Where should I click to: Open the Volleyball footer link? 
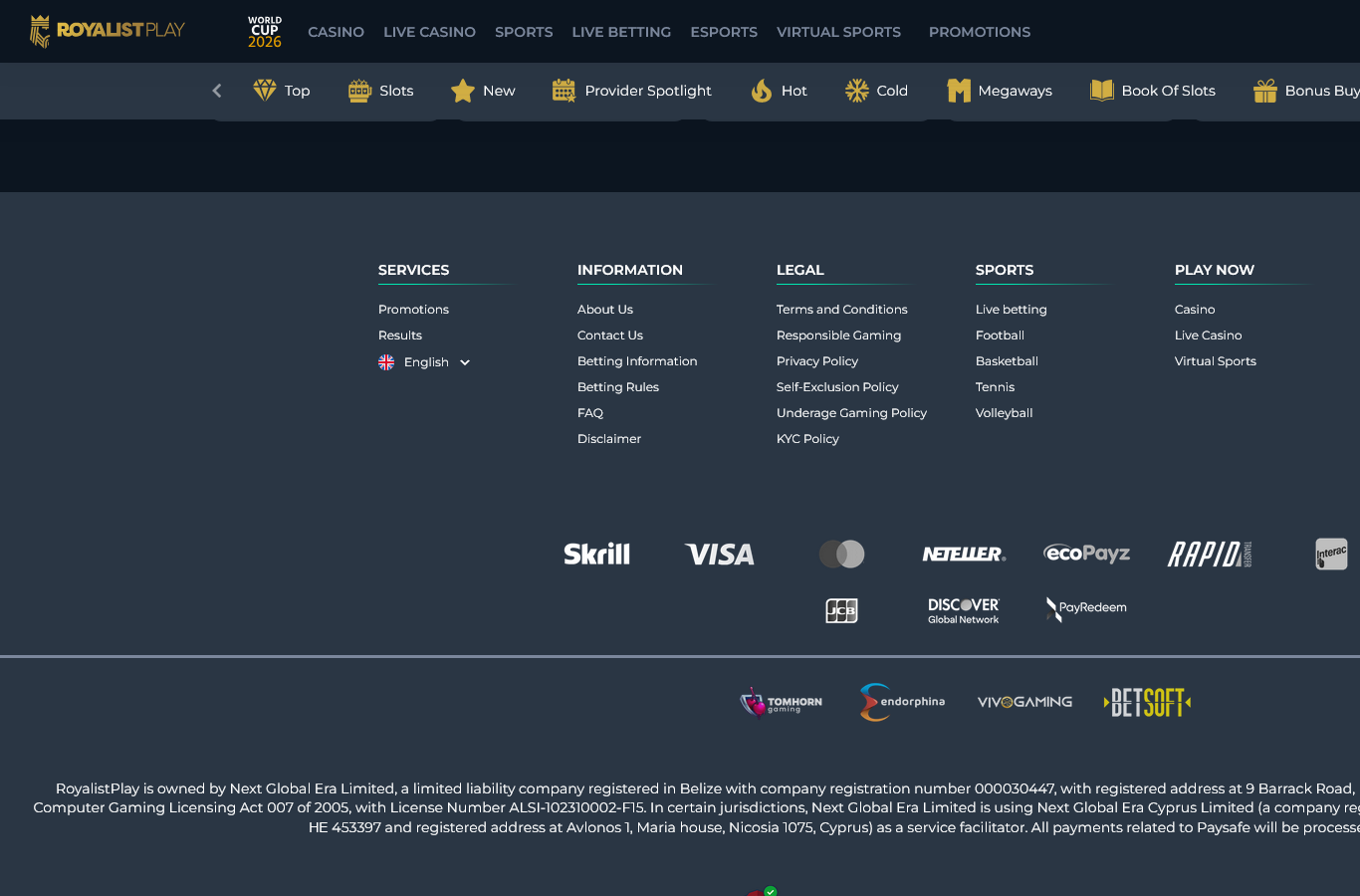[1004, 413]
